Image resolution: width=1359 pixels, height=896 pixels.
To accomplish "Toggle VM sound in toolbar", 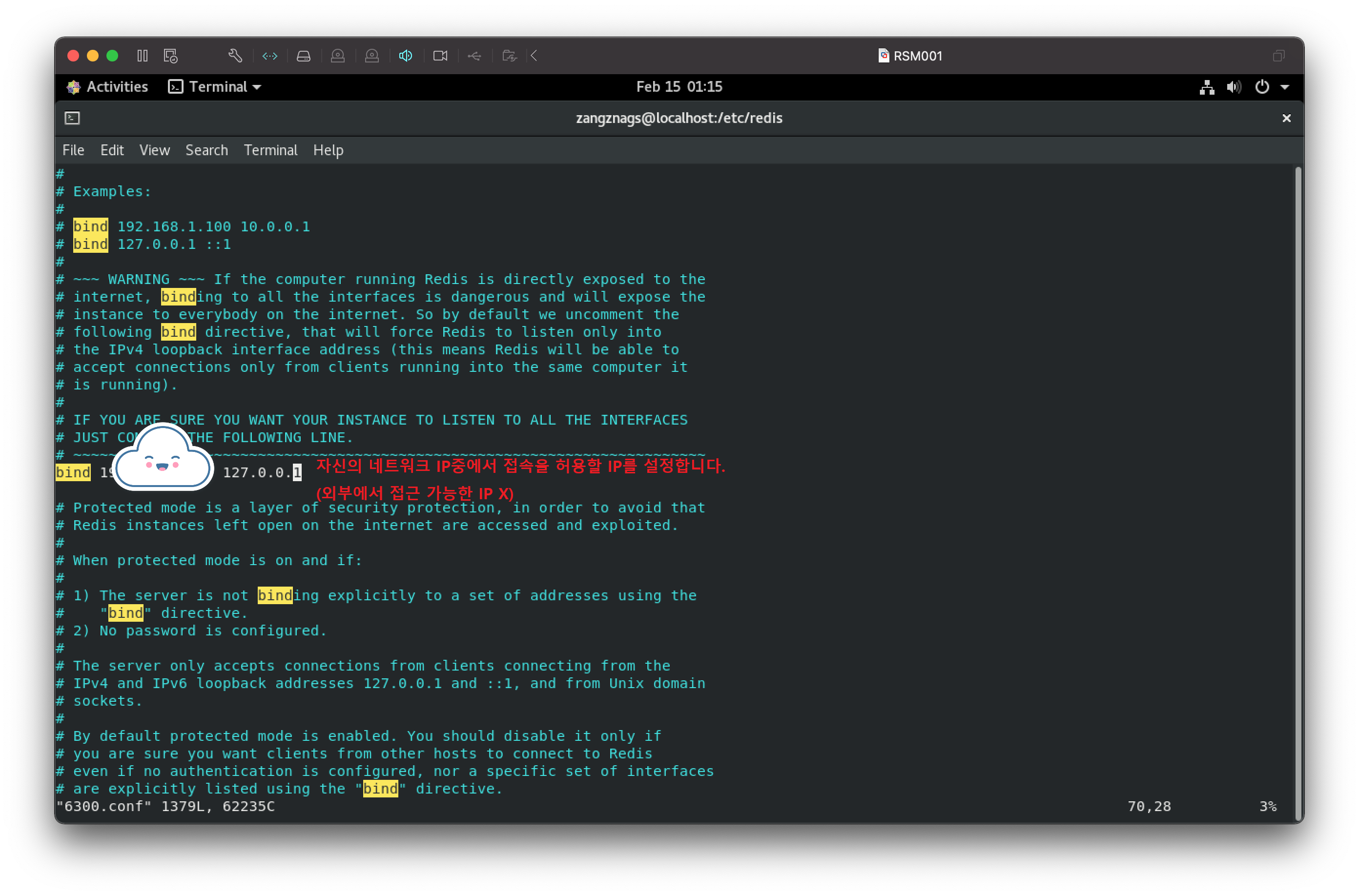I will (406, 56).
